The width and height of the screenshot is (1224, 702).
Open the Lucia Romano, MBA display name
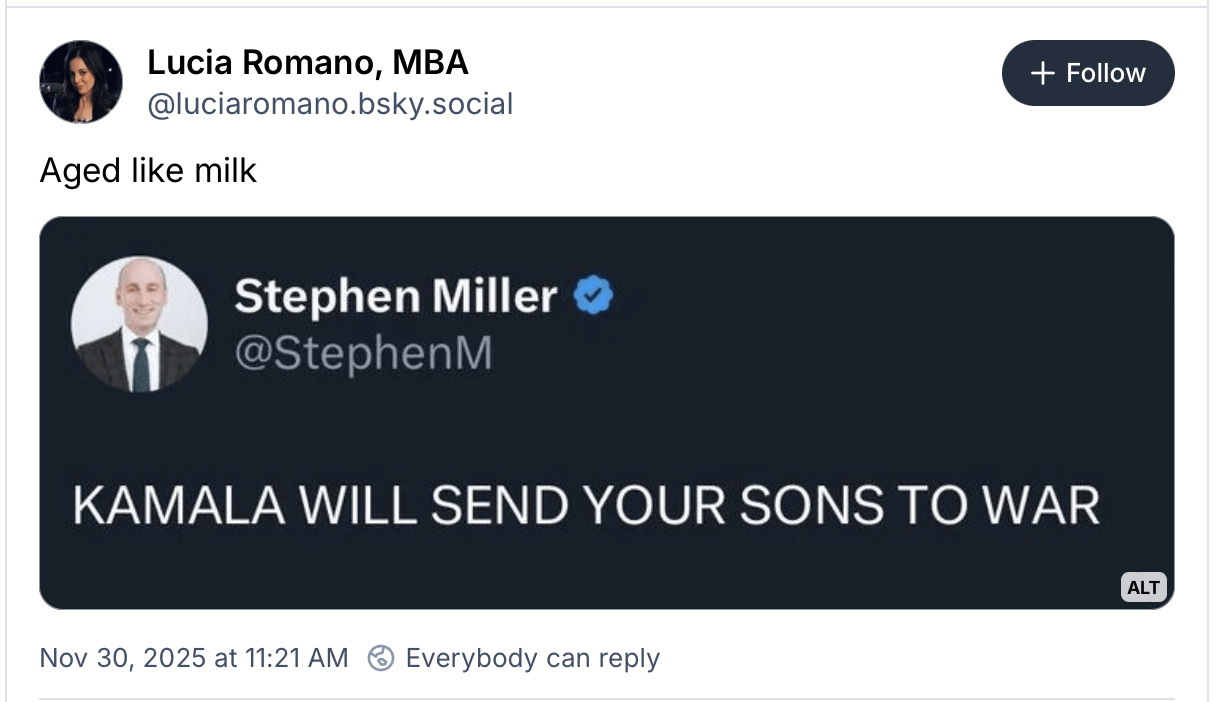coord(307,63)
